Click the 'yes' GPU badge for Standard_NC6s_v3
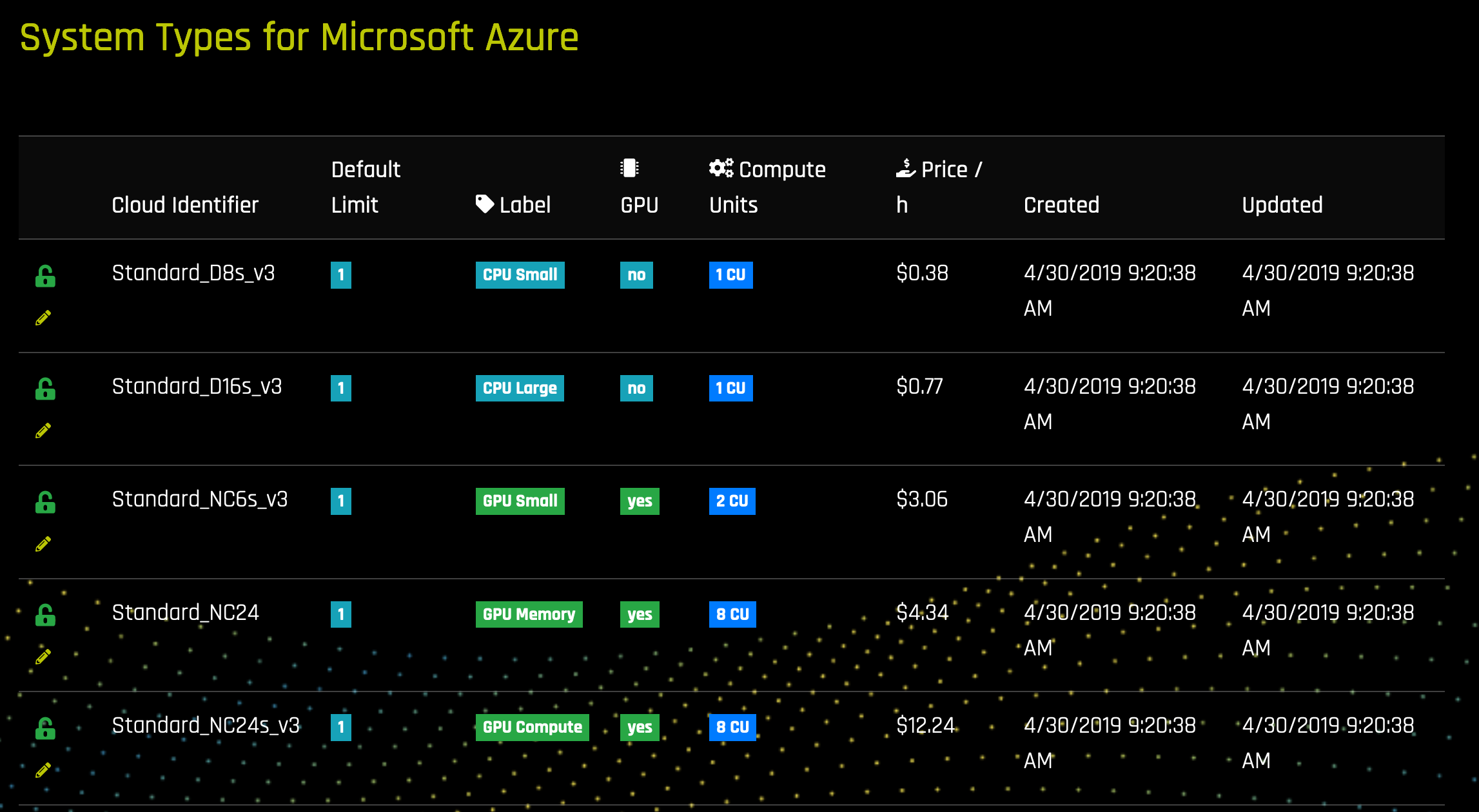The height and width of the screenshot is (812, 1479). (x=640, y=501)
